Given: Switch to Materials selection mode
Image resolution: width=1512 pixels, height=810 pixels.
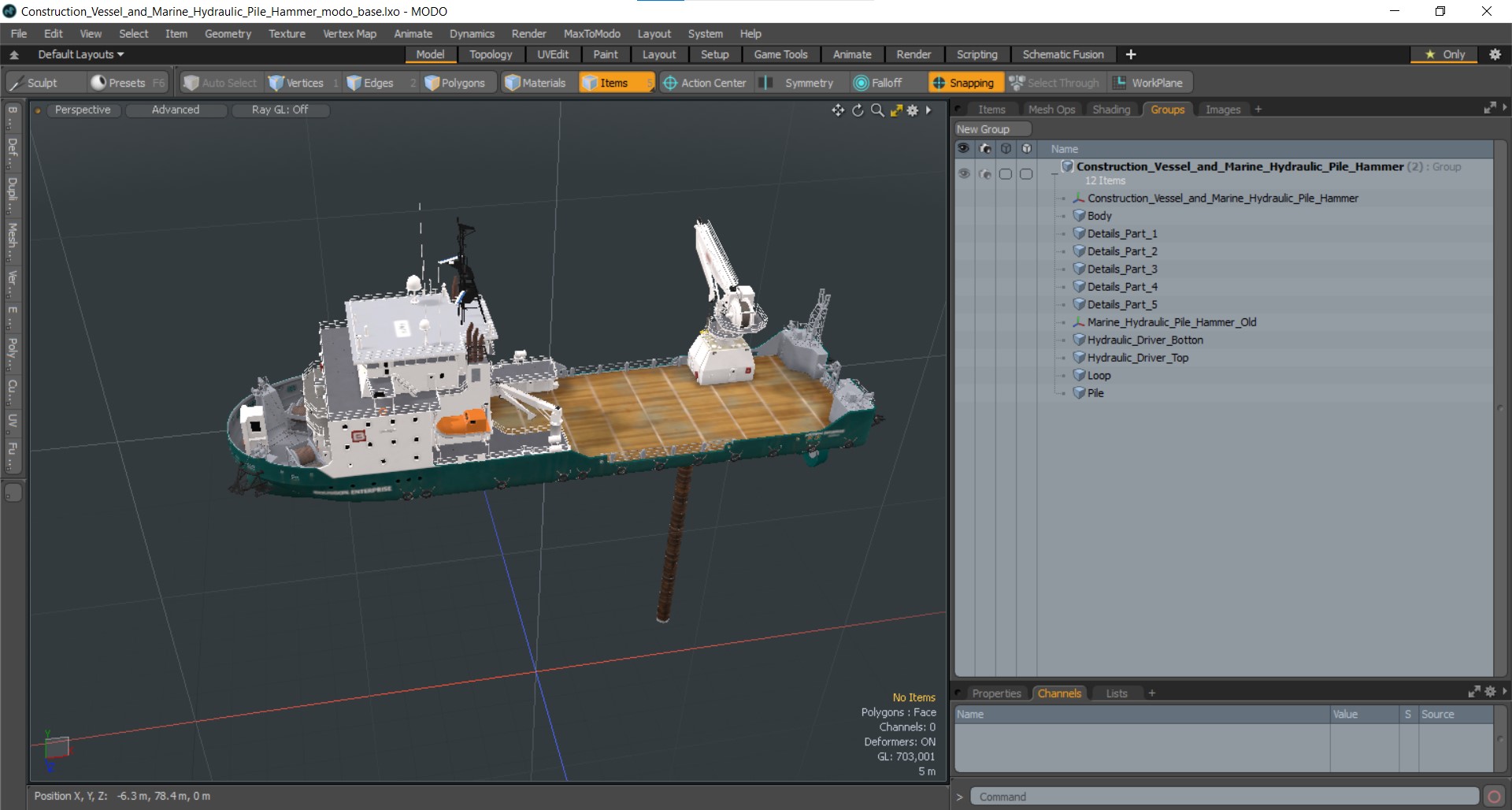Looking at the screenshot, I should (536, 83).
